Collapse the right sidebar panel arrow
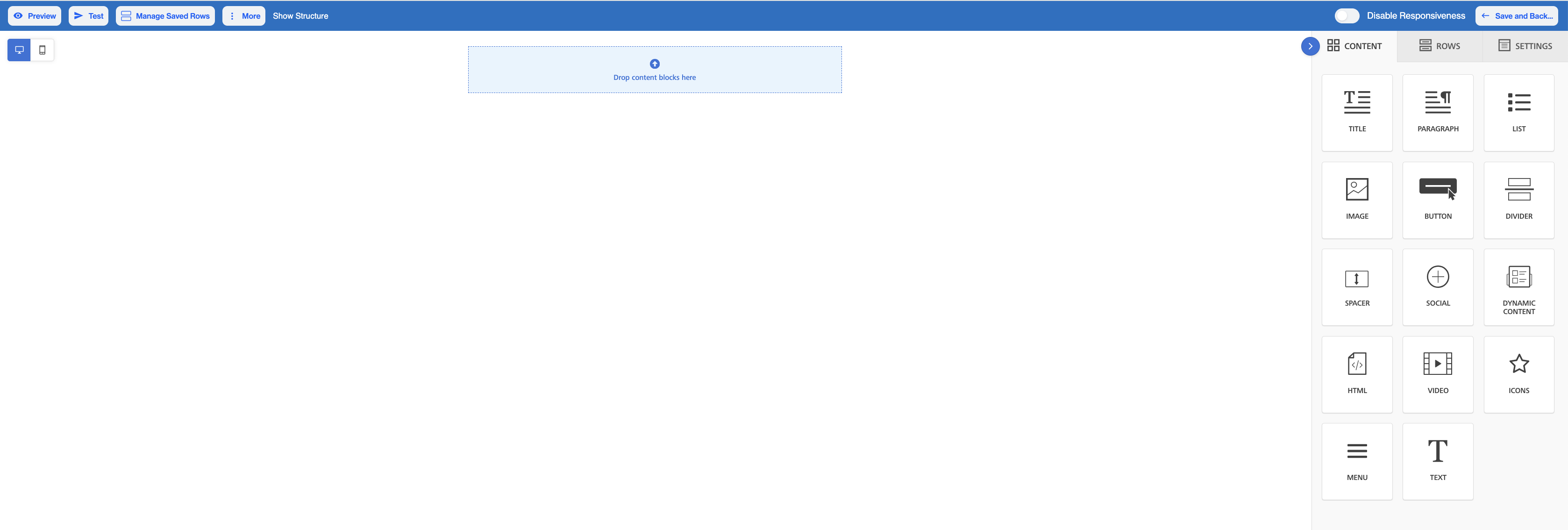This screenshot has width=1568, height=530. click(1310, 46)
